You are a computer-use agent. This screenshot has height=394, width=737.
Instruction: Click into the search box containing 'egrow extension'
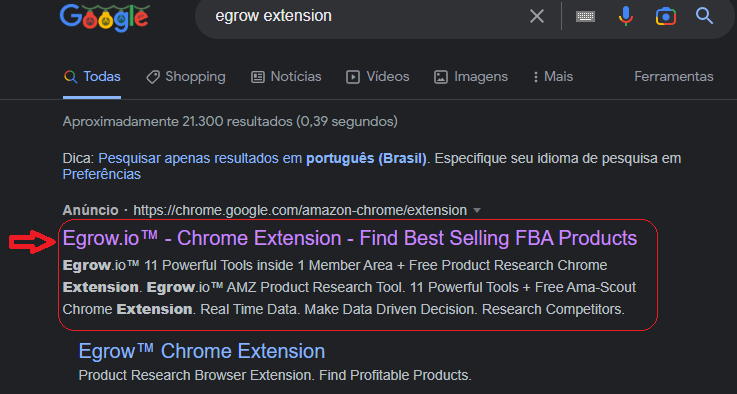(x=362, y=16)
